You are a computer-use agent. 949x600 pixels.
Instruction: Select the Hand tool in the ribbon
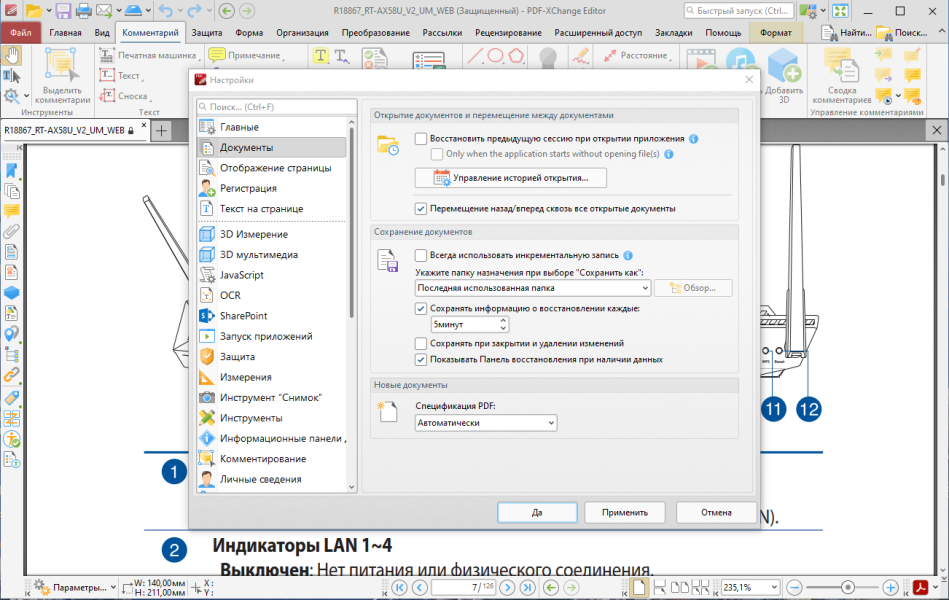point(11,56)
